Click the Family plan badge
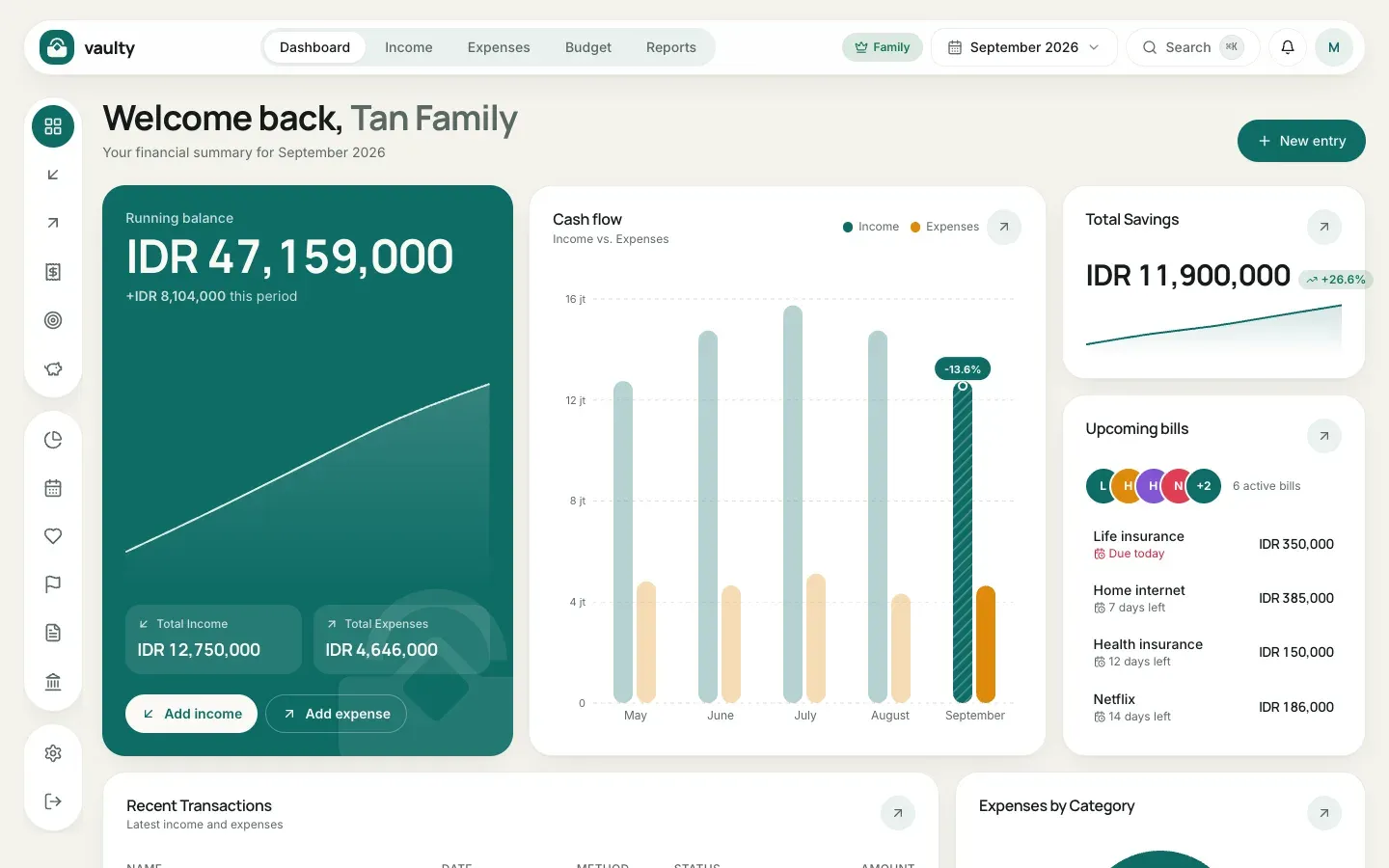Viewport: 1389px width, 868px height. coord(883,47)
